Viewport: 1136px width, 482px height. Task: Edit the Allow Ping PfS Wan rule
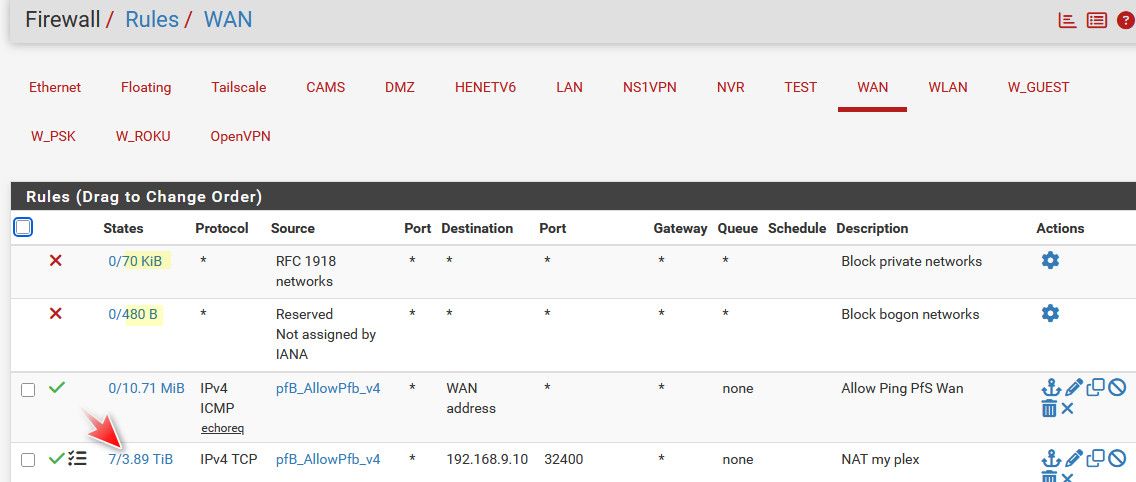(1073, 388)
